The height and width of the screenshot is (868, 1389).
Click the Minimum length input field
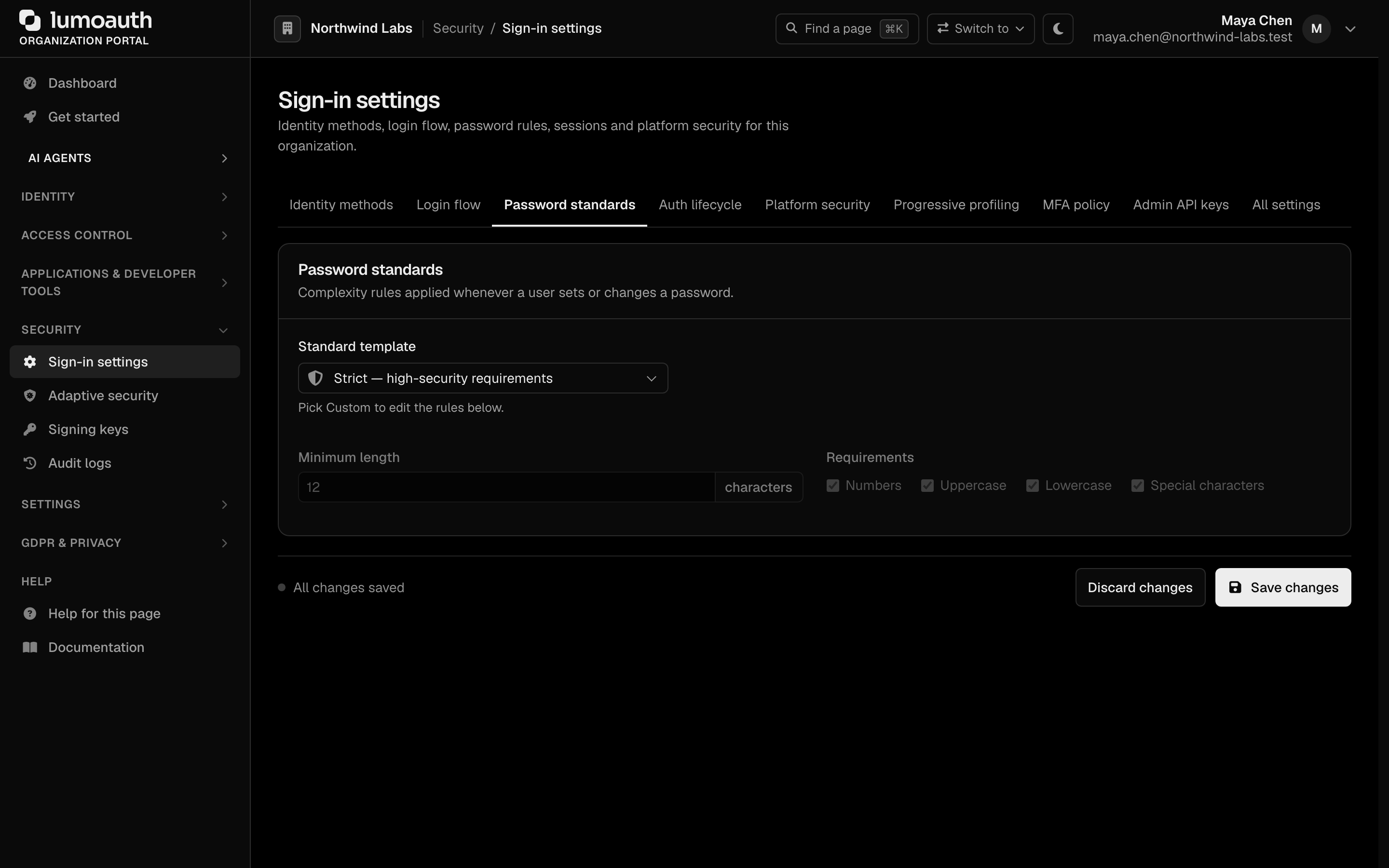coord(507,488)
